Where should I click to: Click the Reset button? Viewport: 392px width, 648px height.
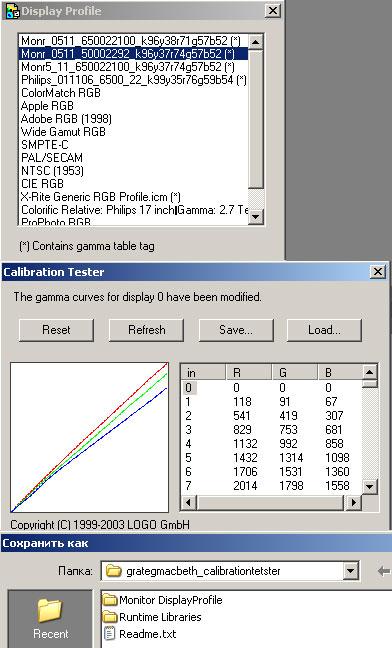56,330
